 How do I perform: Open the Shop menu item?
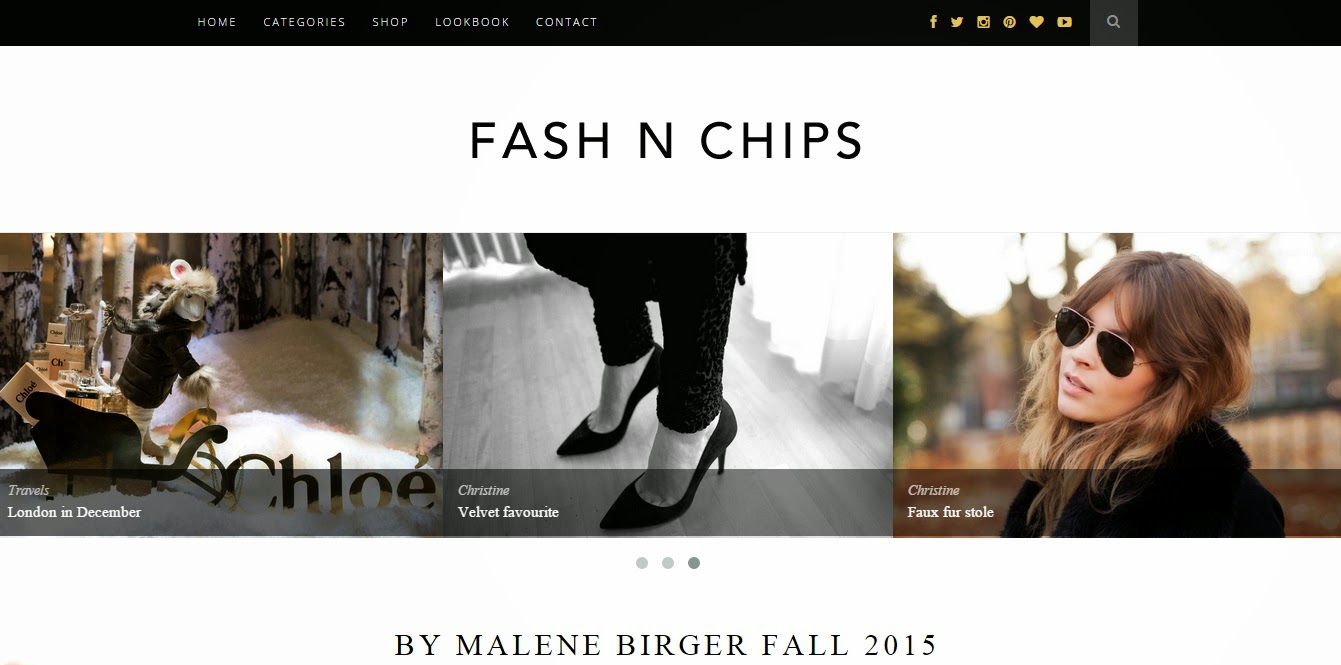coord(390,22)
